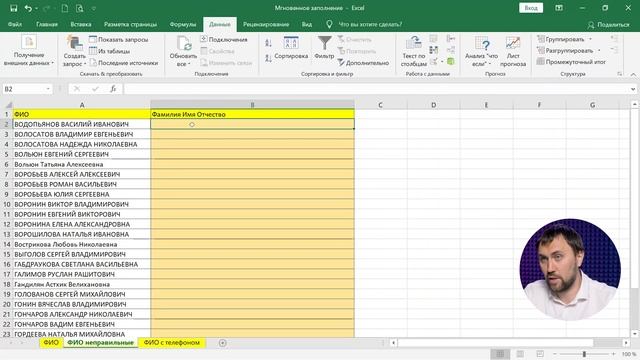The height and width of the screenshot is (360, 640).
Task: Select header cell 'Фамилия Имя Отчество'
Action: pos(252,115)
